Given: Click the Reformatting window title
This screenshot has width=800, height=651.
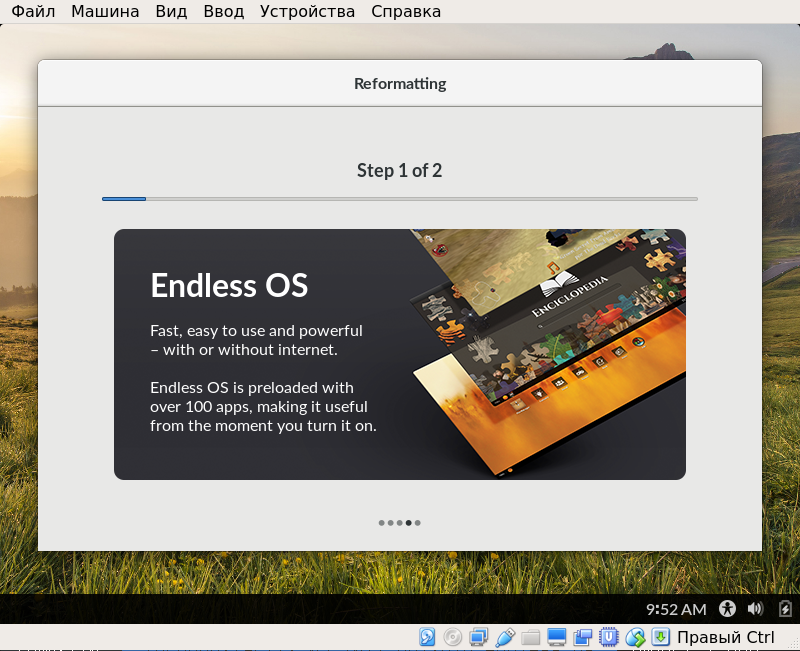Looking at the screenshot, I should click(x=400, y=84).
